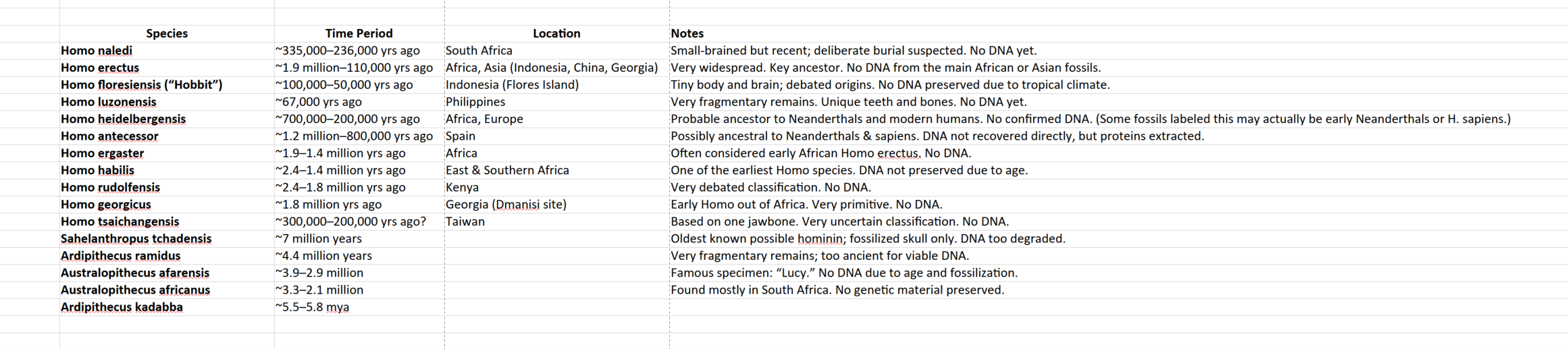The image size is (1568, 349).
Task: Click the ~67,000 yrs ago cell
Action: coord(359,102)
